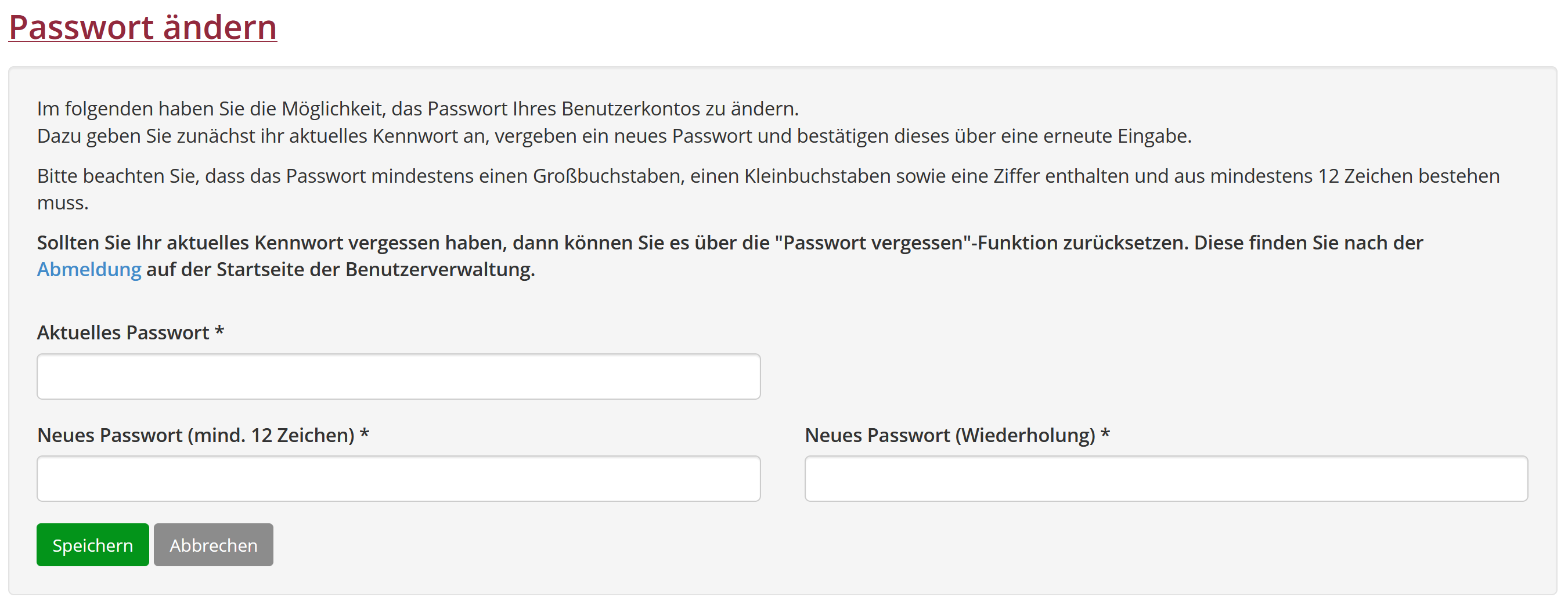Viewport: 1568px width, 608px height.
Task: Click the "Neues Passwort (Wiederholung)" label text
Action: (x=950, y=435)
